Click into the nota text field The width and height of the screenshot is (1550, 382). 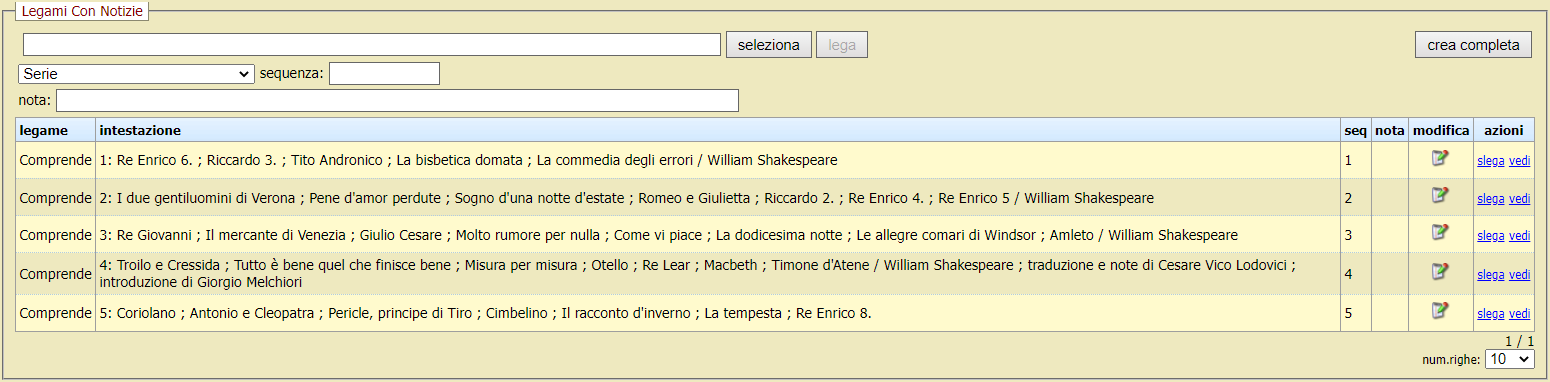point(397,100)
